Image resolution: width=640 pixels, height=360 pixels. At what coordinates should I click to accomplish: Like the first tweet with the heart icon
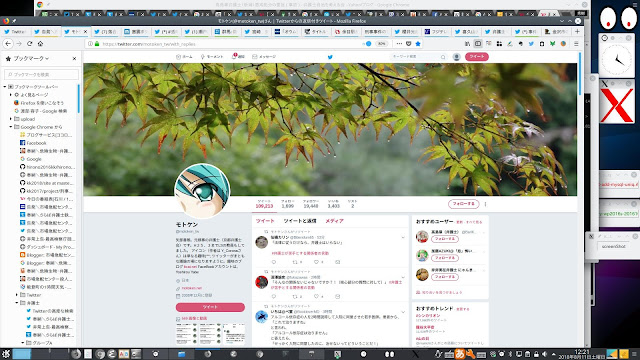tap(317, 262)
